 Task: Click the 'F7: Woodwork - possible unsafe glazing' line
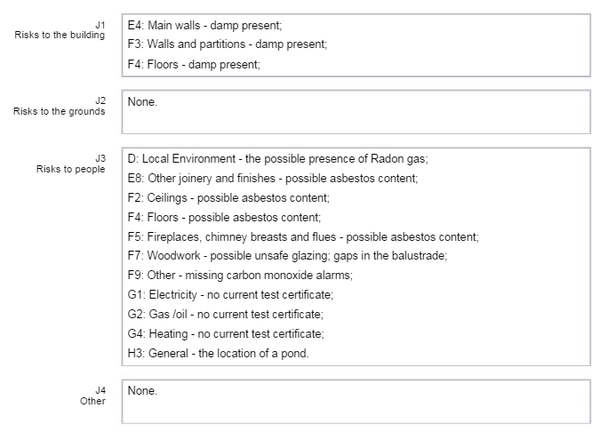287,256
